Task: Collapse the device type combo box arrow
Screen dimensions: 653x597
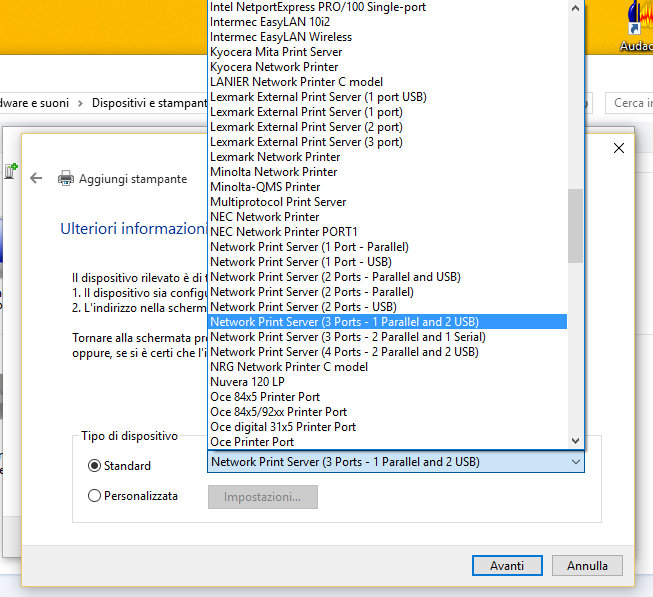Action: [576, 462]
